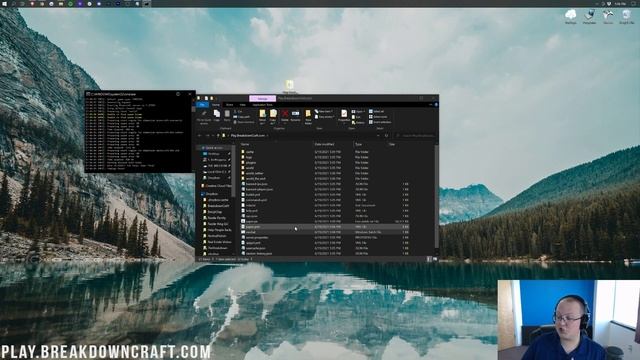Click the Explorer search box
Screen dimensions: 640x360
pyautogui.click(x=415, y=136)
